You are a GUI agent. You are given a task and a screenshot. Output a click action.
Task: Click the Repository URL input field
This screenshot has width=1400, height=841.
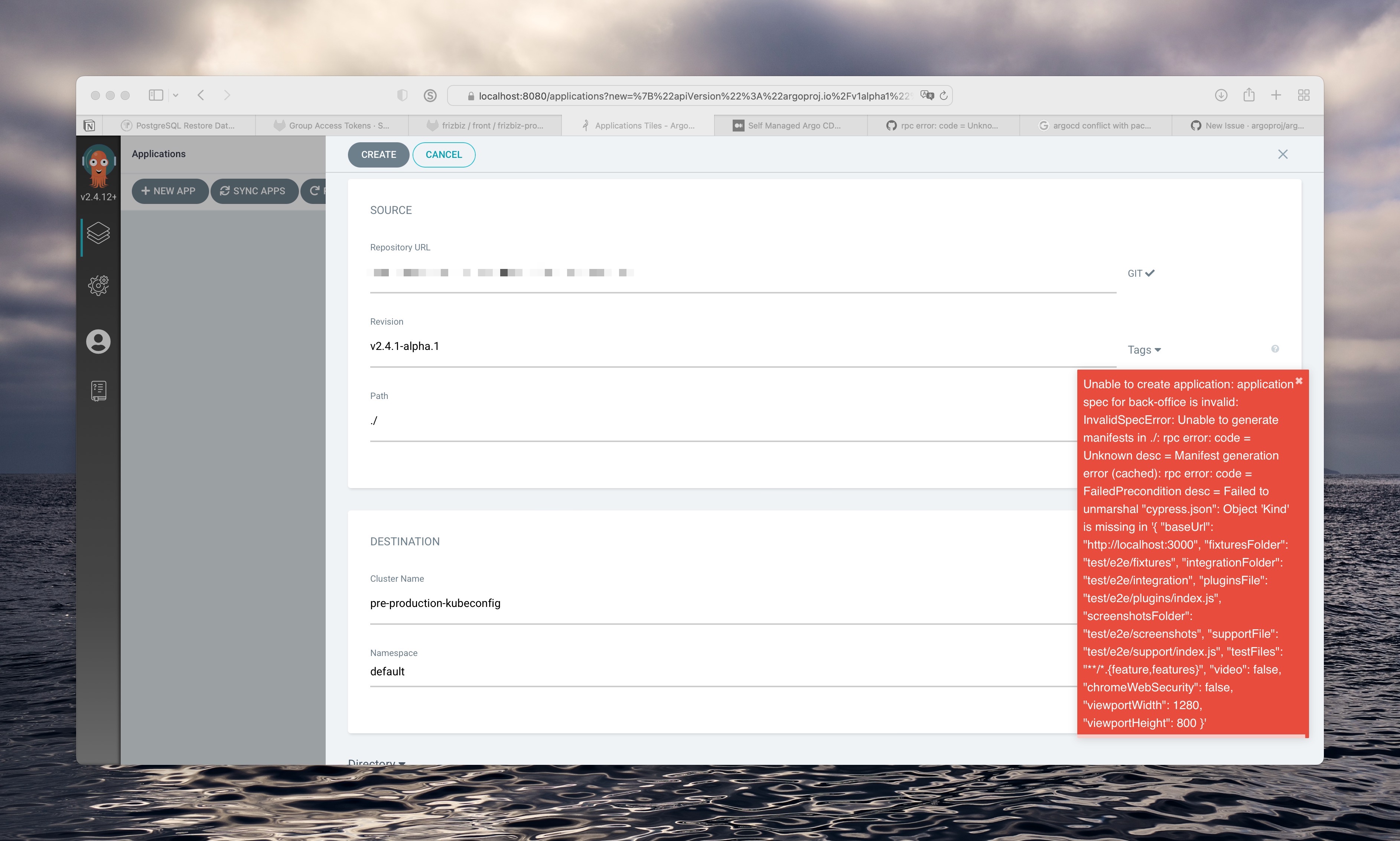(x=743, y=273)
